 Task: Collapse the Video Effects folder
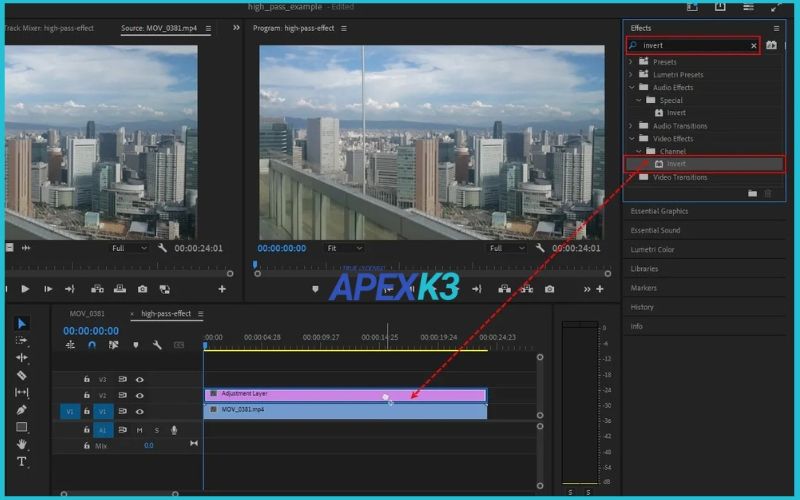630,139
